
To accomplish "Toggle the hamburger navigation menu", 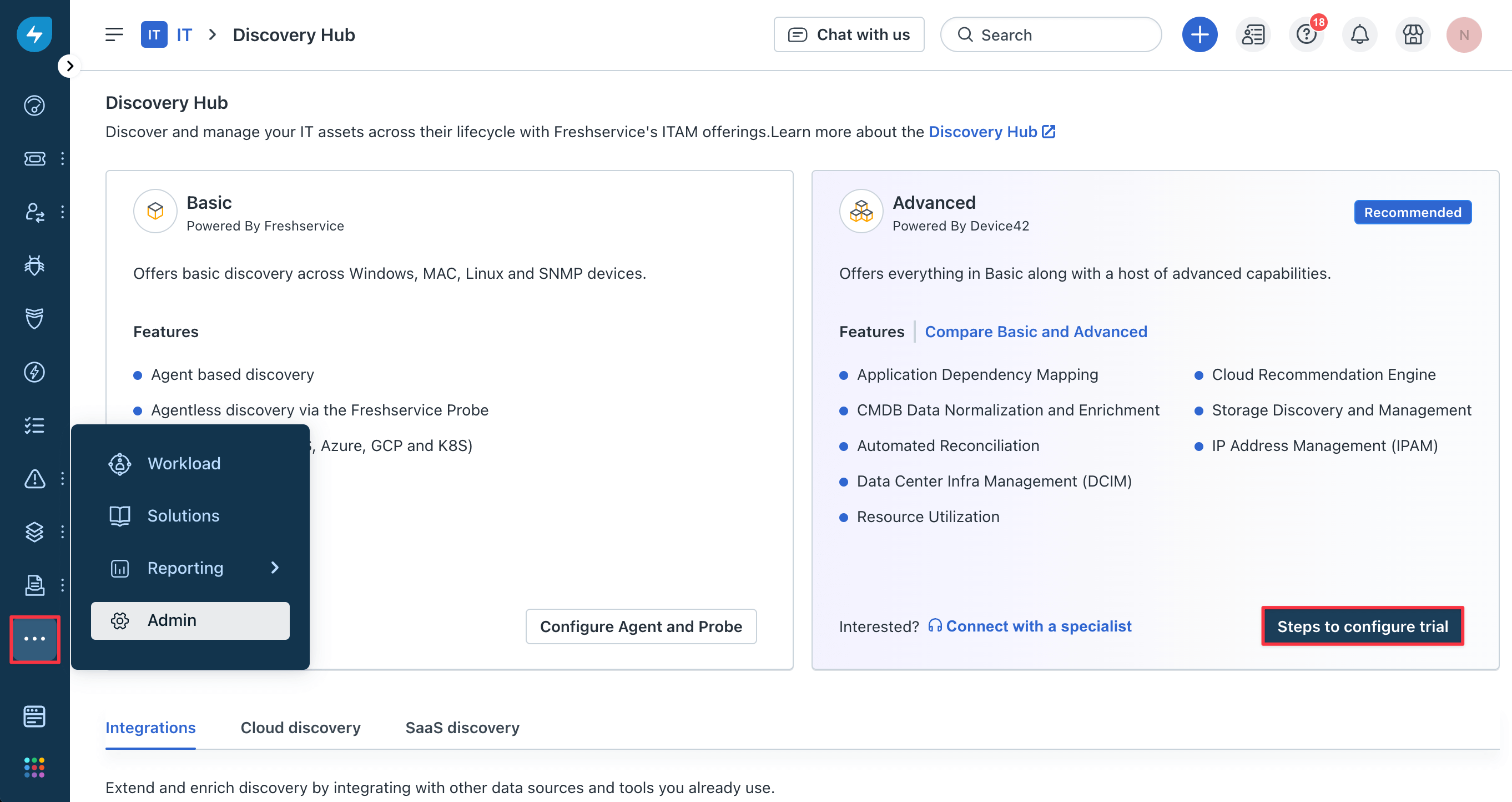I will (x=114, y=34).
